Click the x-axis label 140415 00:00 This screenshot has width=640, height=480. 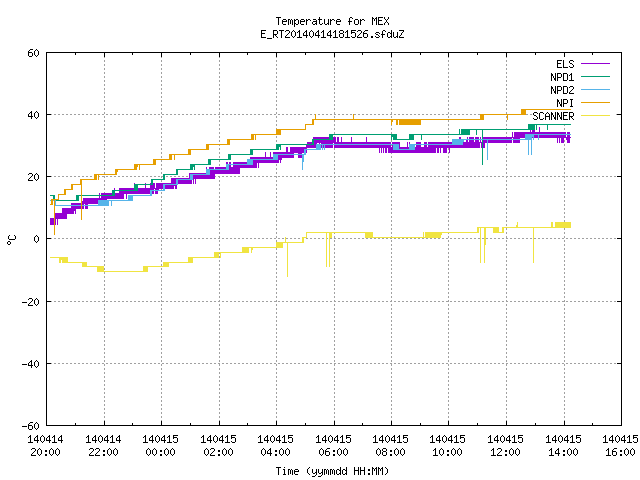[x=160, y=446]
